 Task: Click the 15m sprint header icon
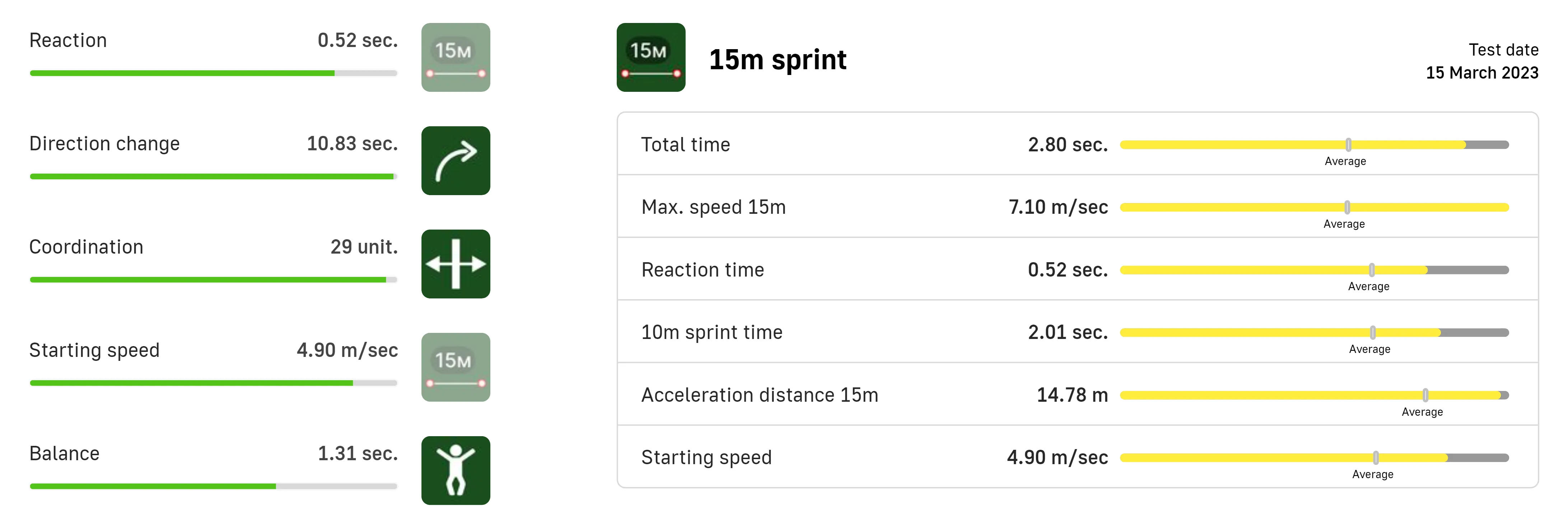coord(651,58)
